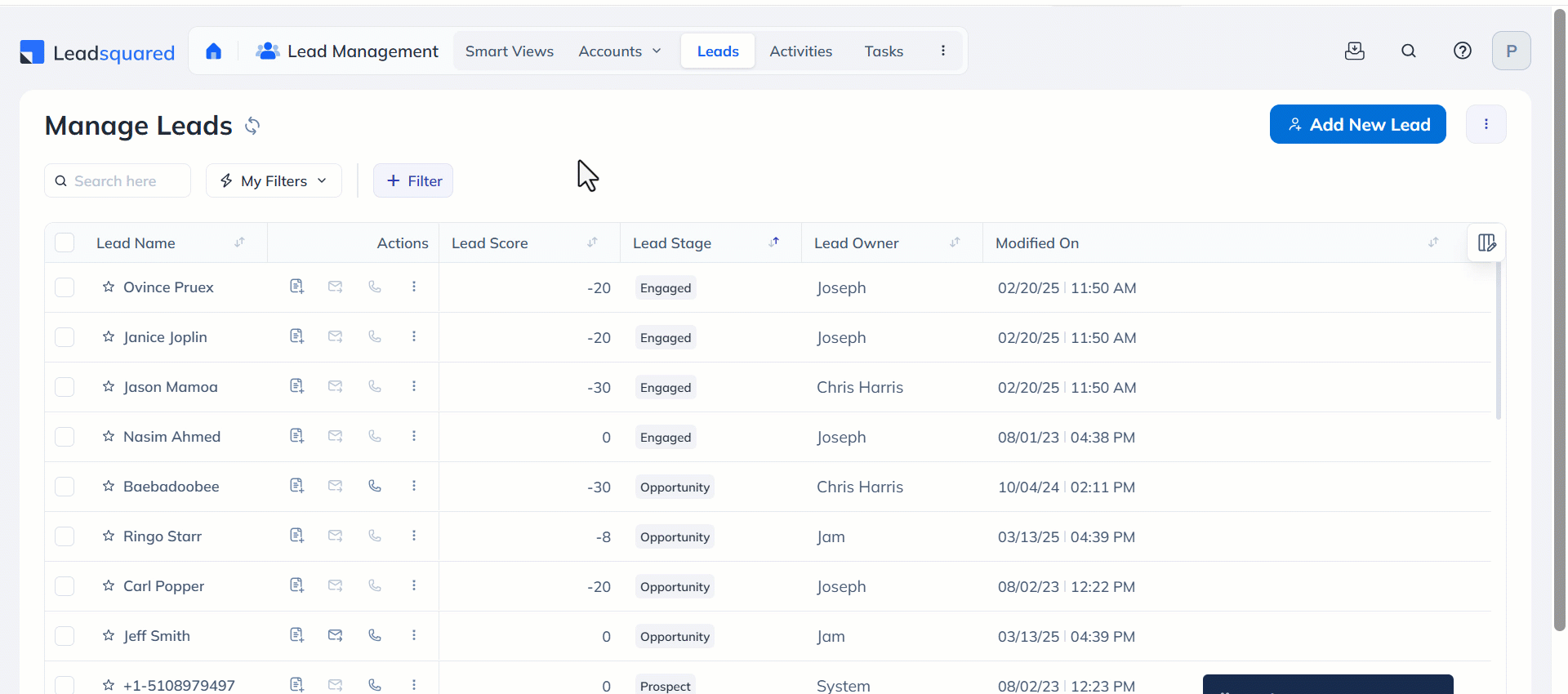Open the Tasks tab
1568x694 pixels.
[884, 51]
